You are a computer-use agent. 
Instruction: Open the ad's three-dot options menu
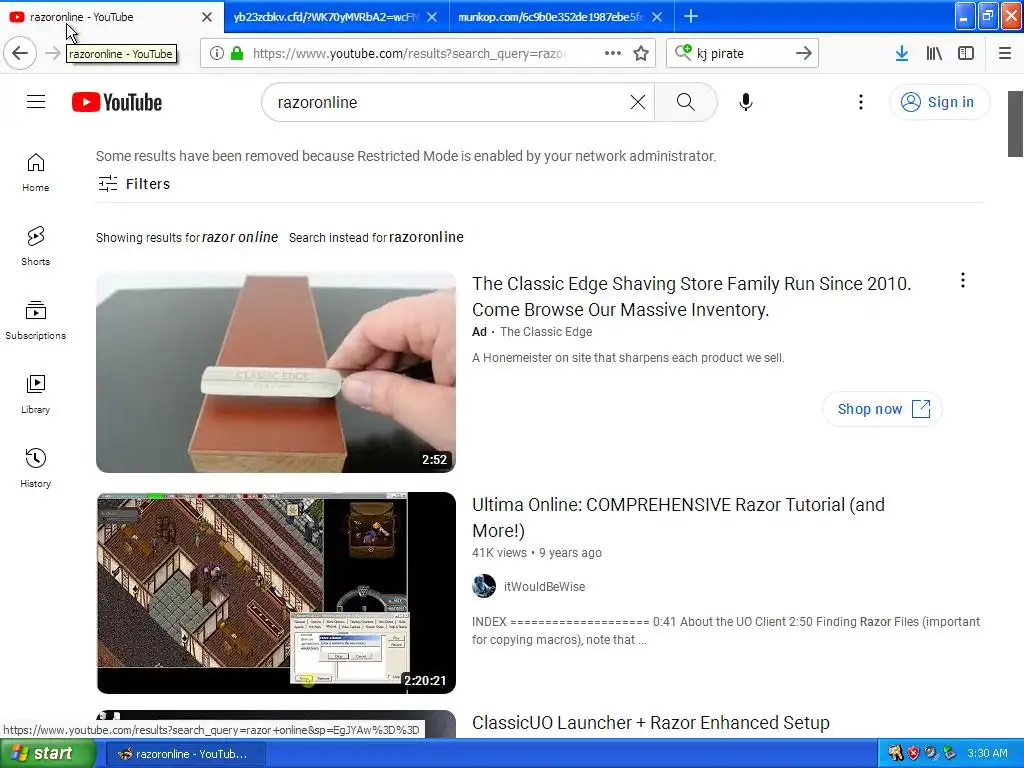point(963,281)
